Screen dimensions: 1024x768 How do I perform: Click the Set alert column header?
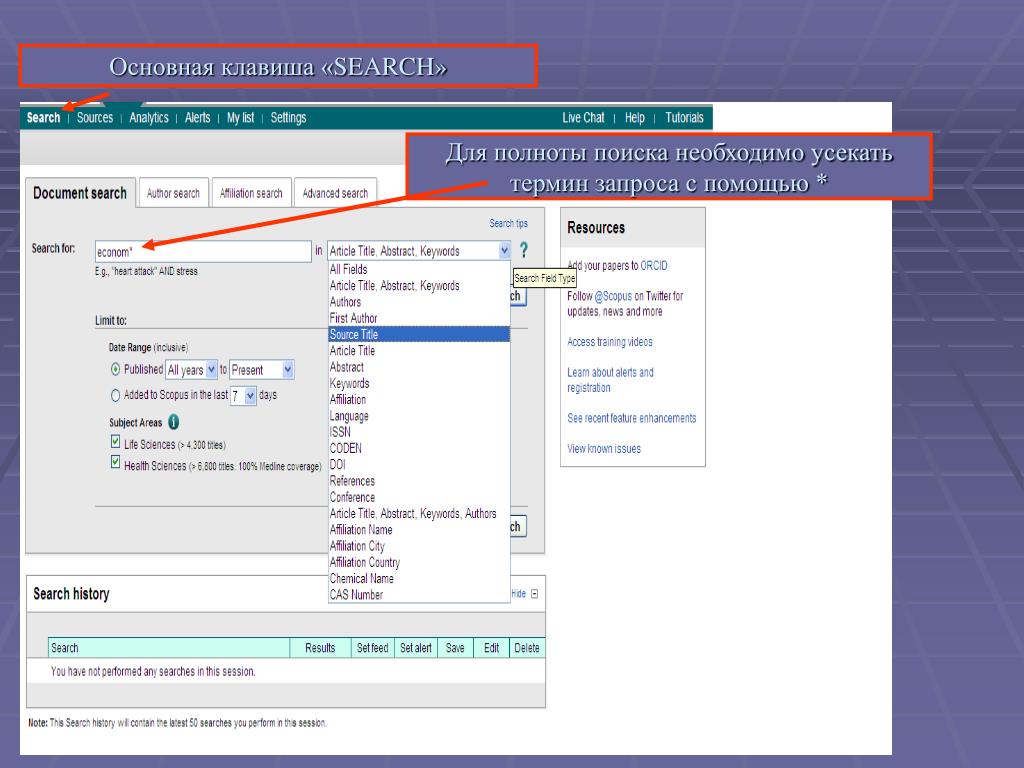[415, 648]
